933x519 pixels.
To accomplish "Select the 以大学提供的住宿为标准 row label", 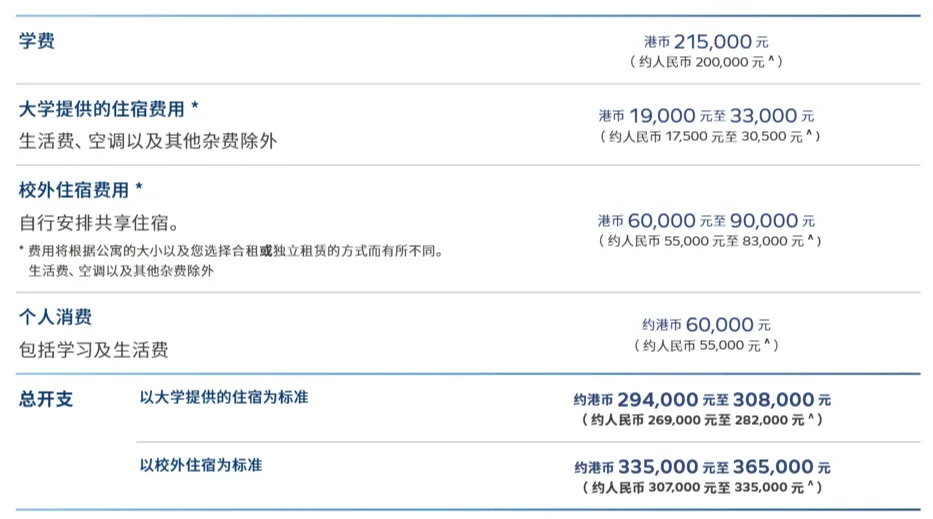I will pos(224,398).
